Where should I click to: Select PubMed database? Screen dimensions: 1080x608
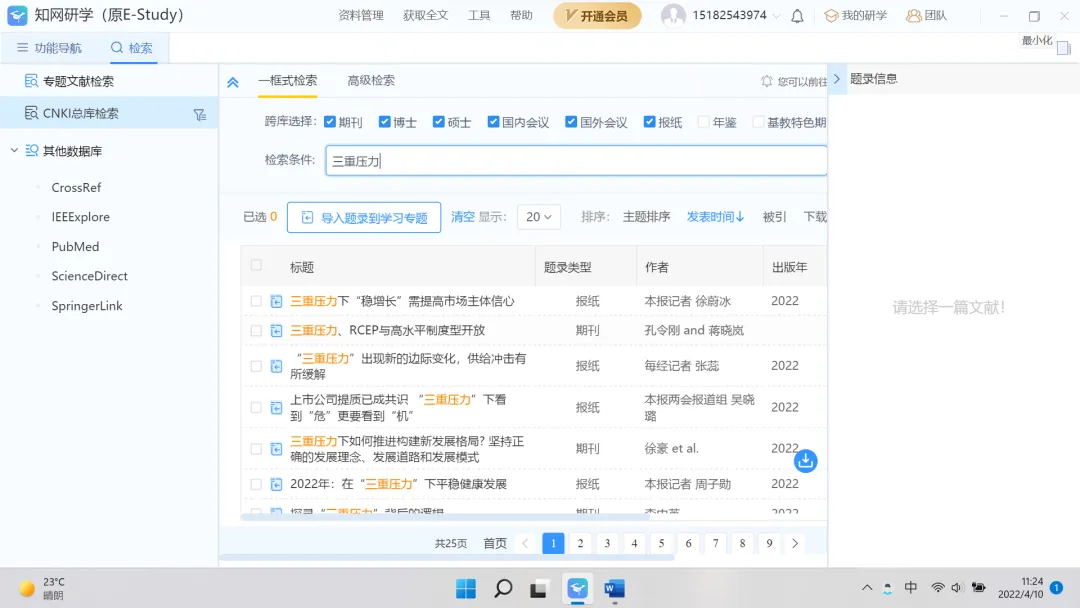75,247
